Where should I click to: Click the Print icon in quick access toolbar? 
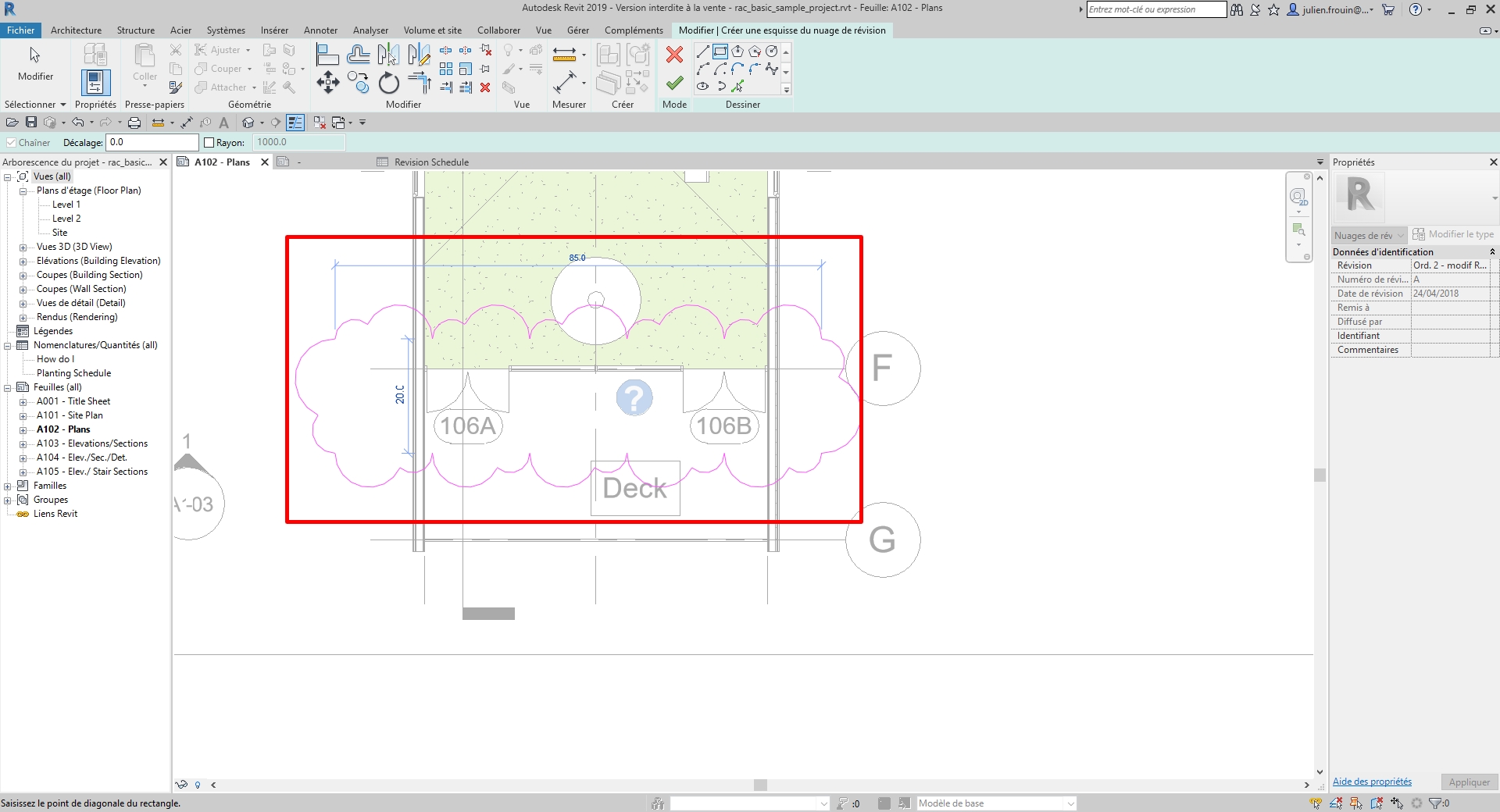coord(134,123)
